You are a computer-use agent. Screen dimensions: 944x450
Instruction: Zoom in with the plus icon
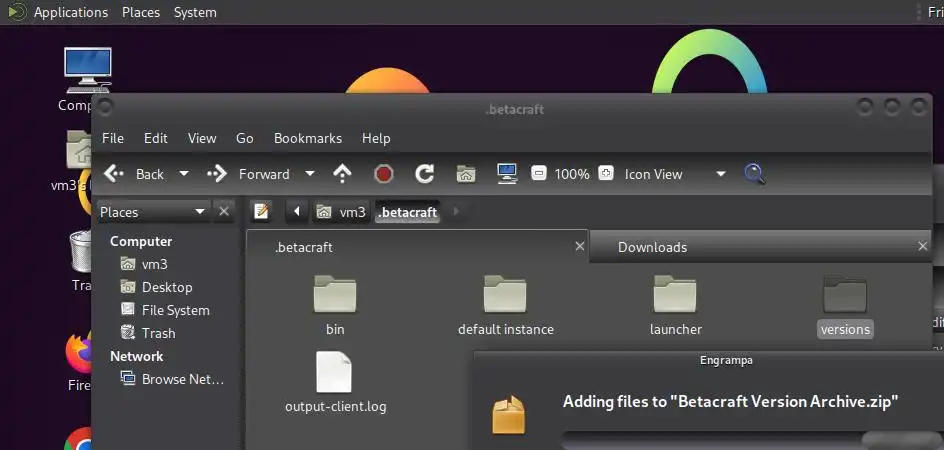click(606, 173)
